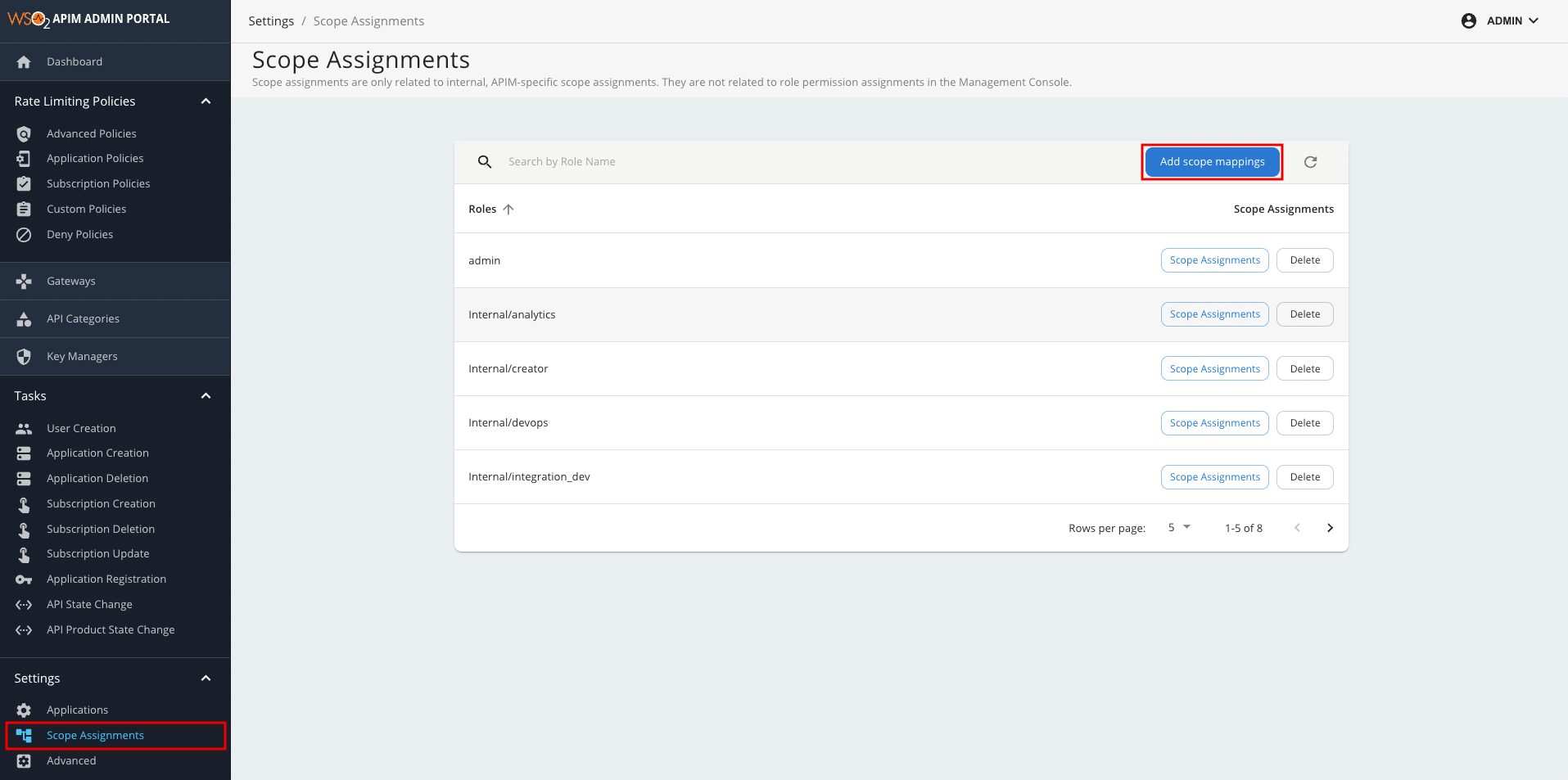Click the Dashboard home icon
This screenshot has width=1568, height=780.
[24, 61]
